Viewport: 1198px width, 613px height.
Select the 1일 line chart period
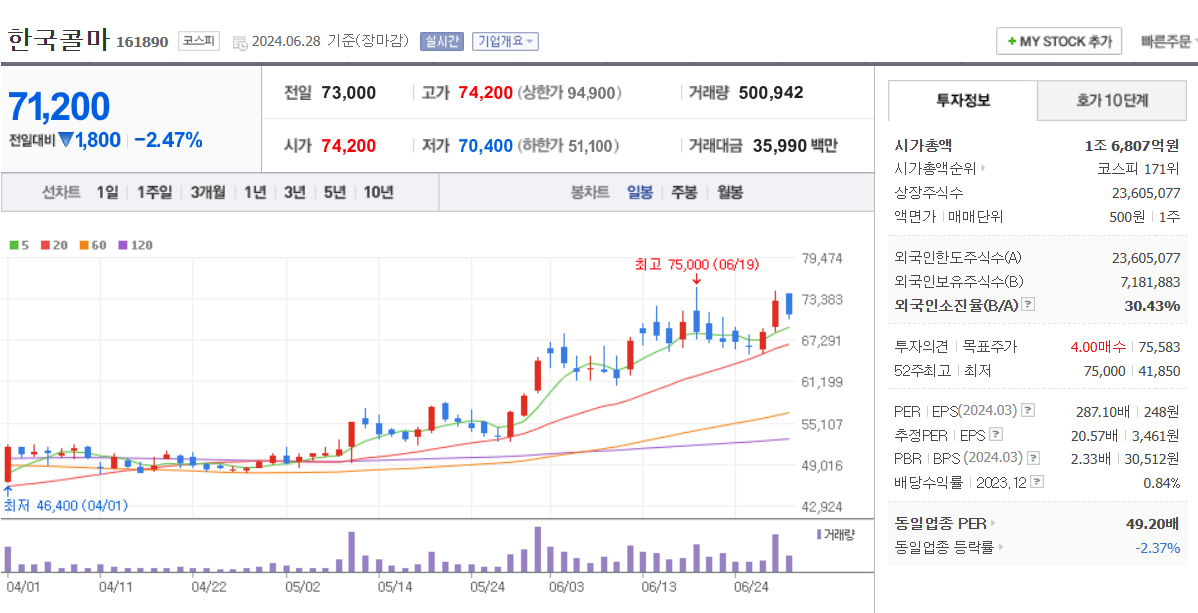click(x=108, y=193)
